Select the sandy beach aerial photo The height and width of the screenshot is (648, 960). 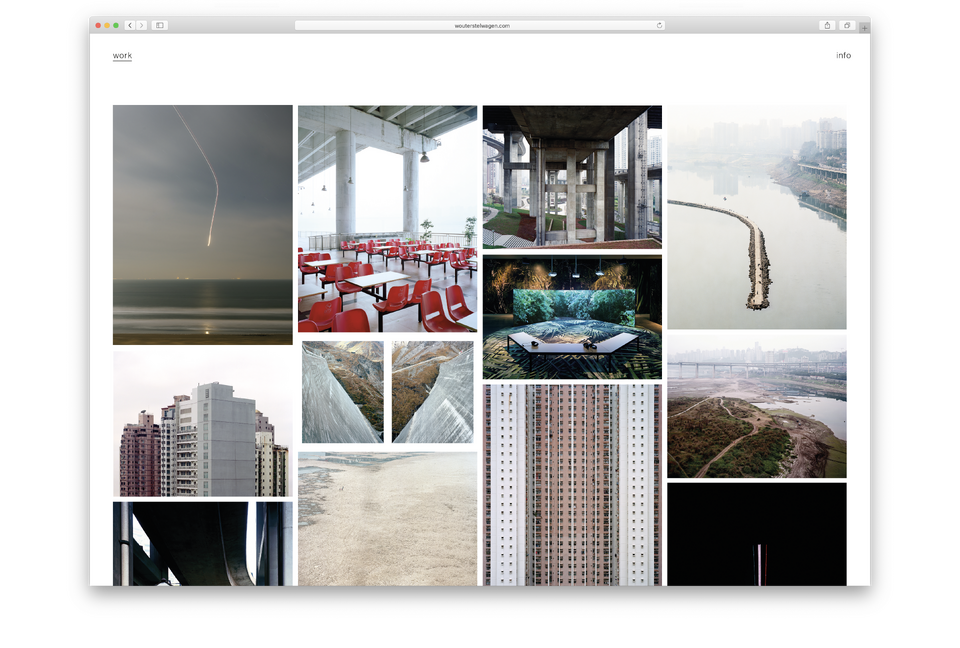point(387,518)
